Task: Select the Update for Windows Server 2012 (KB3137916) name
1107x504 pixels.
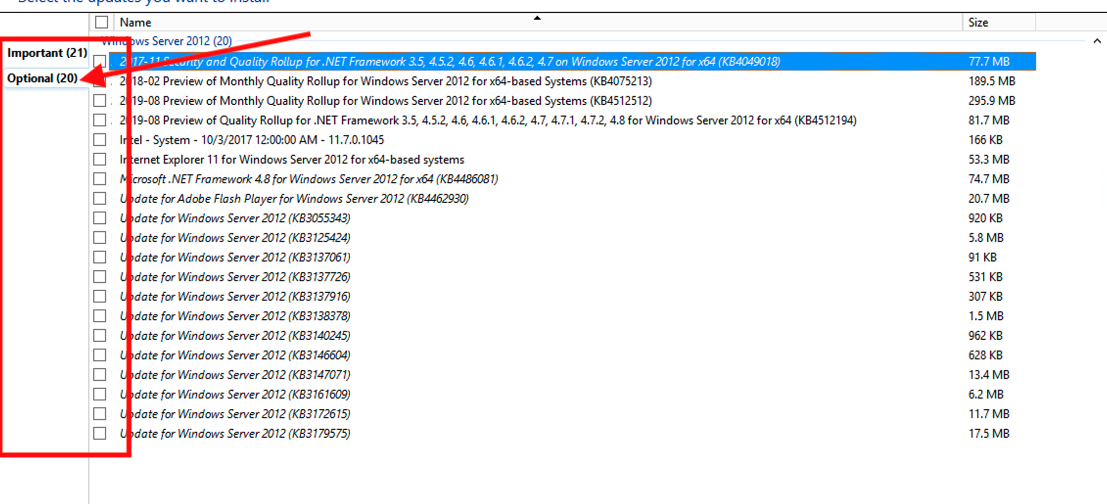Action: (235, 296)
